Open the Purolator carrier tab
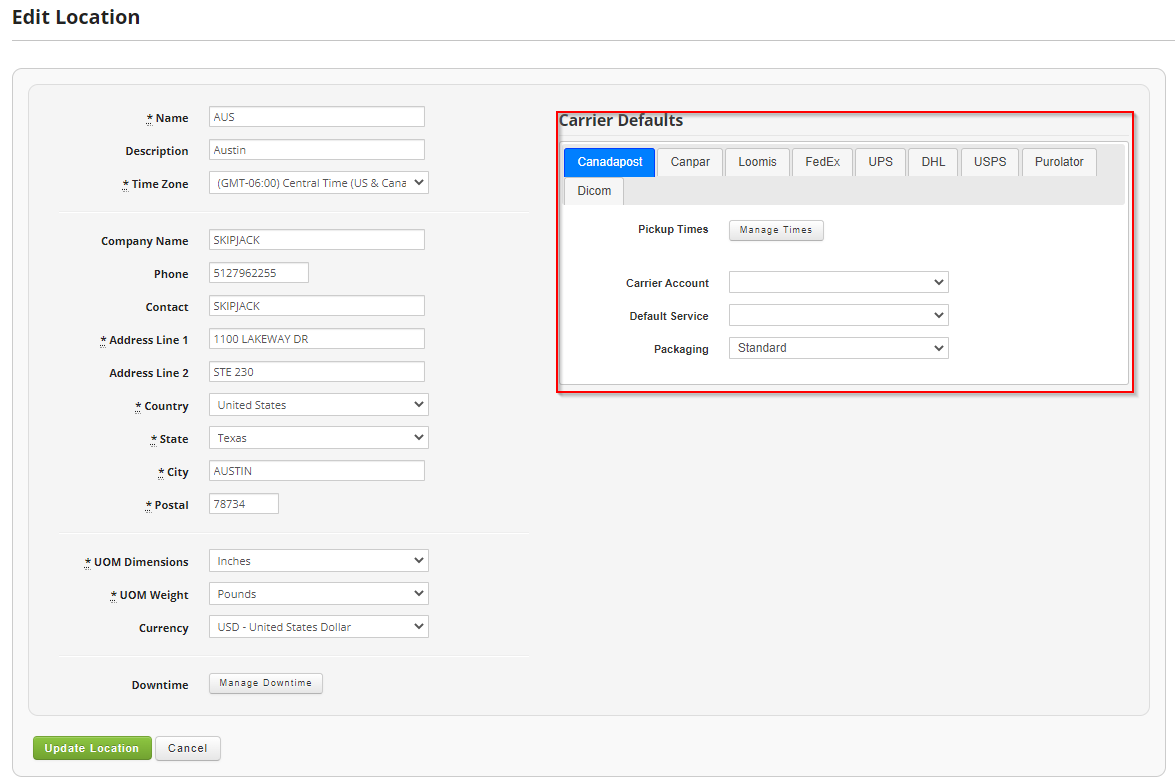This screenshot has height=784, width=1175. click(x=1058, y=161)
